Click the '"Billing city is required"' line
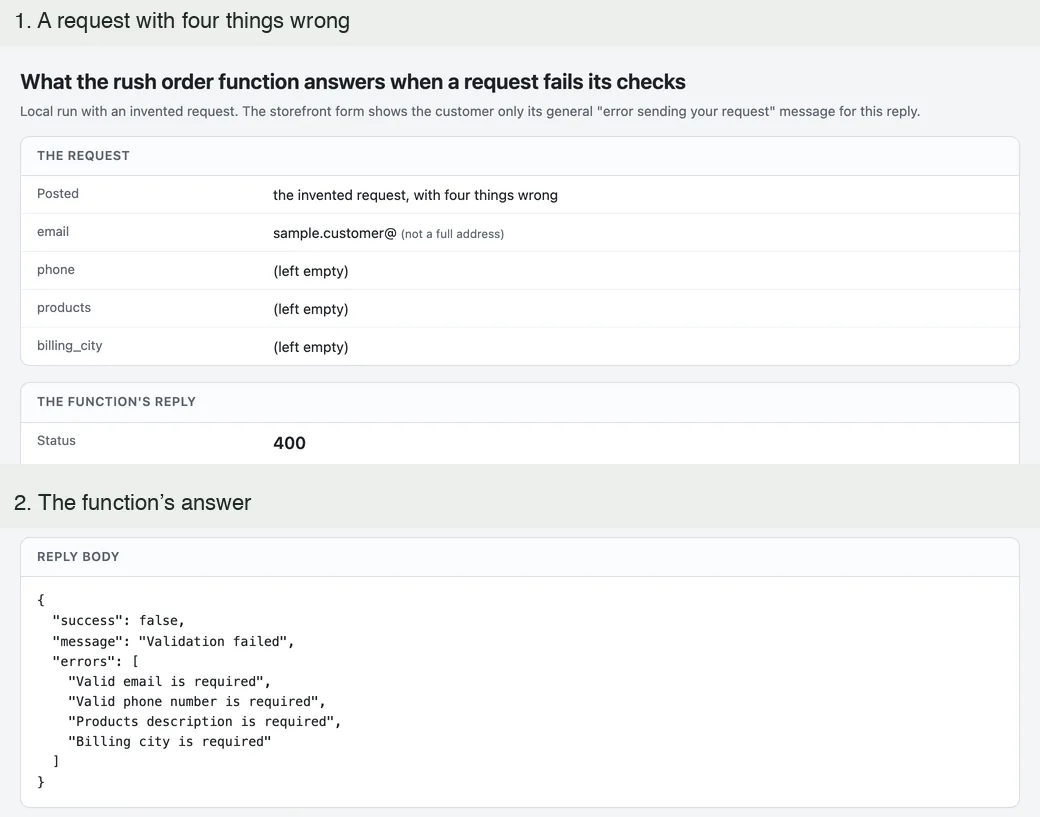The height and width of the screenshot is (817, 1040). (x=170, y=741)
